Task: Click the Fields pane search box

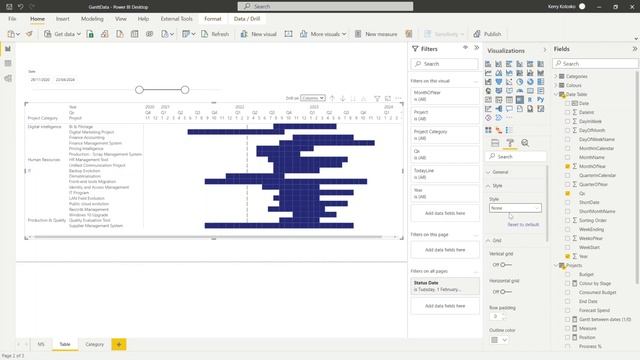Action: (596, 64)
